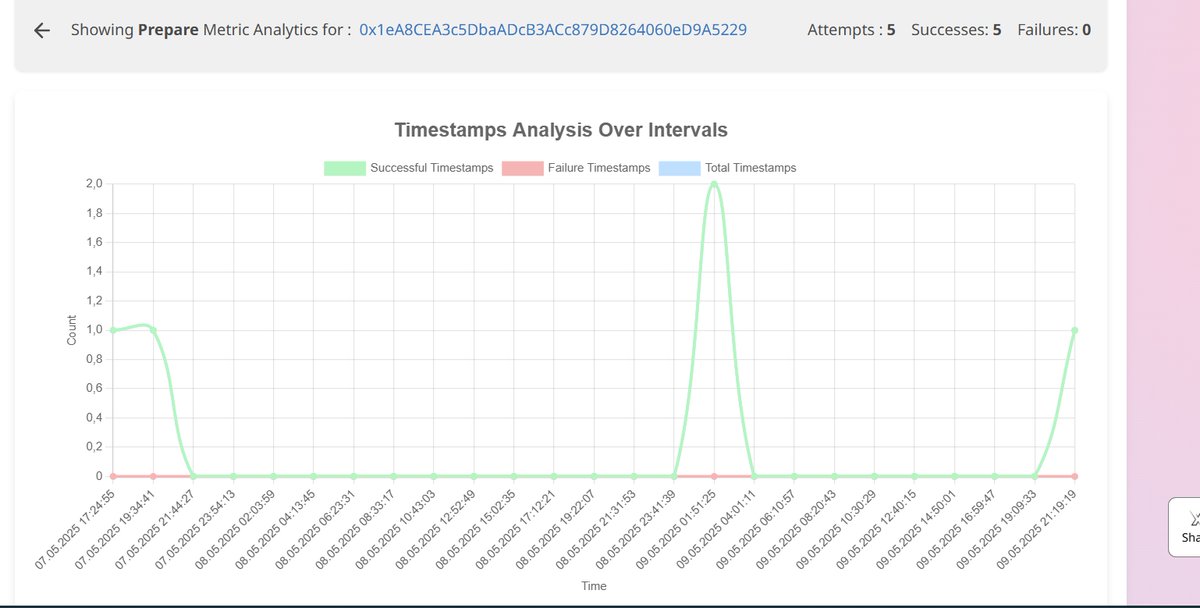Click the x-axis label 09.05.2025 19:09:33
Screen dimensions: 1200x608
pyautogui.click(x=998, y=528)
